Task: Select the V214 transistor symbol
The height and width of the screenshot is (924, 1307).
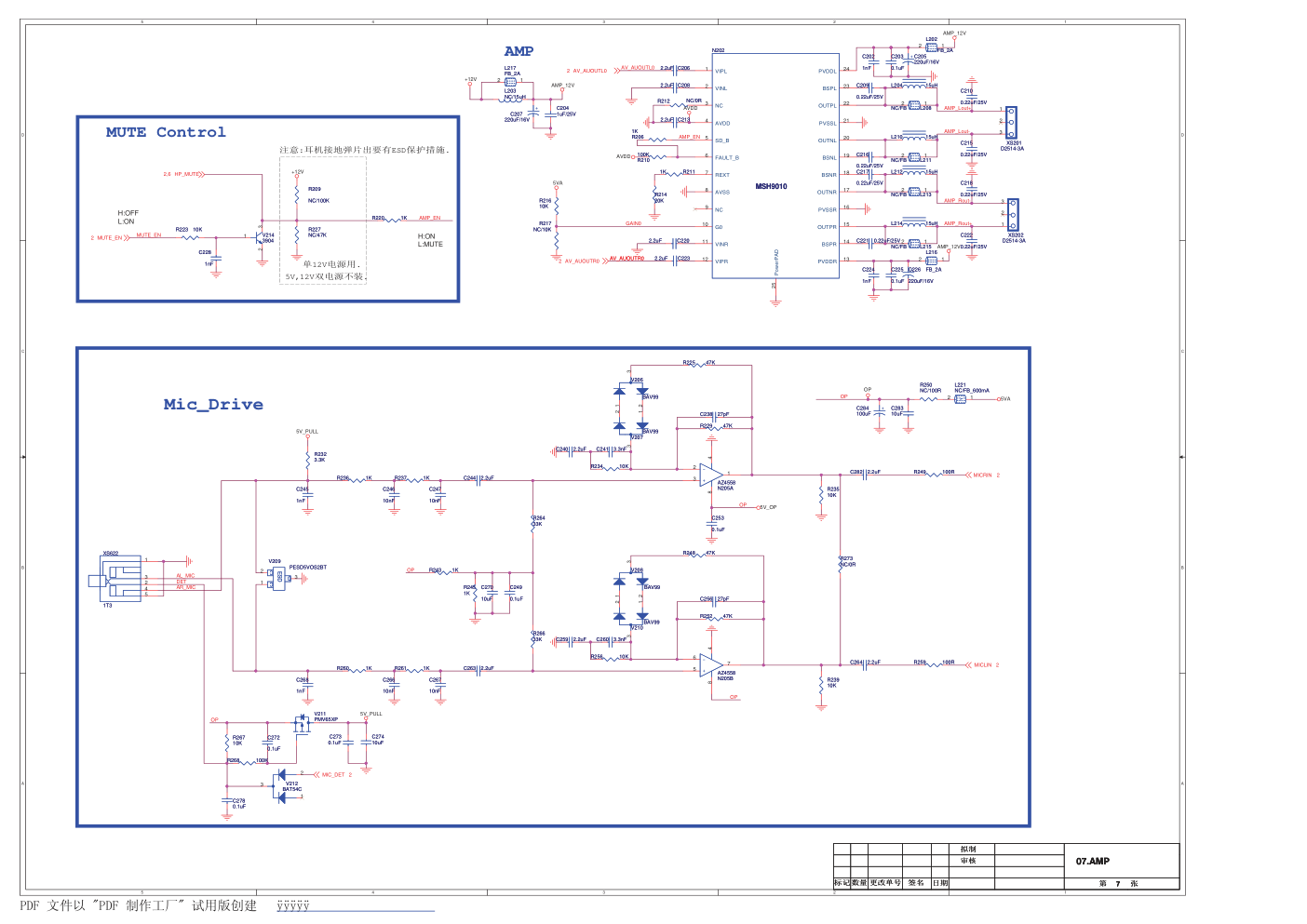Action: click(x=260, y=238)
